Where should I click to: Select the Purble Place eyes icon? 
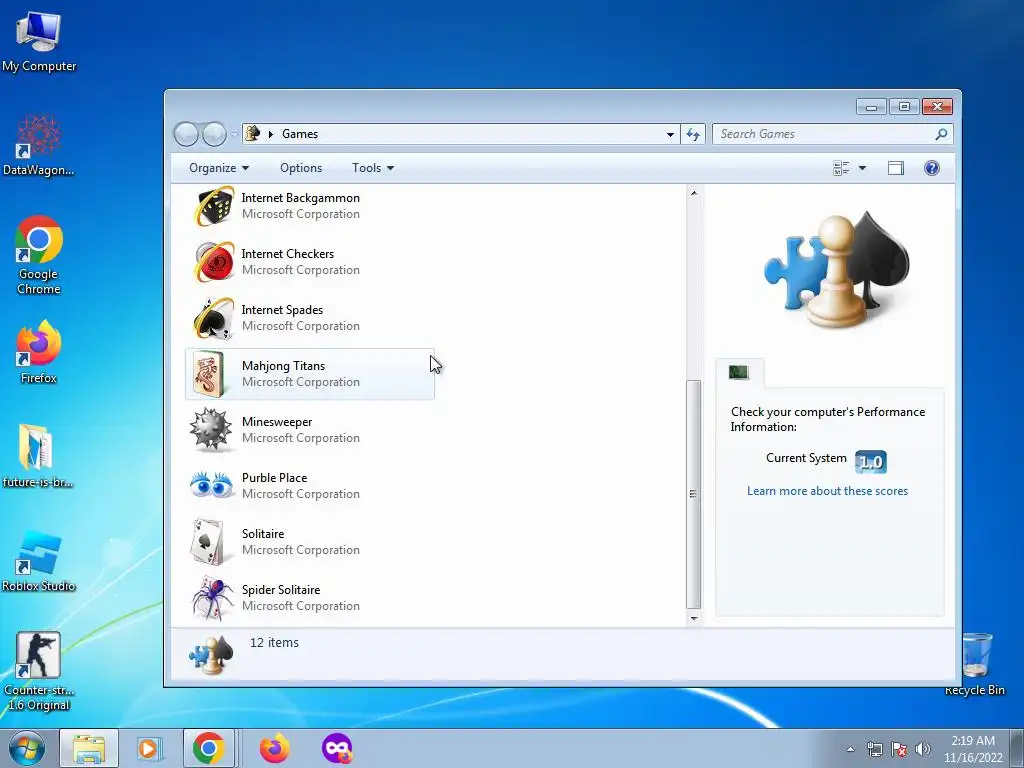(212, 485)
